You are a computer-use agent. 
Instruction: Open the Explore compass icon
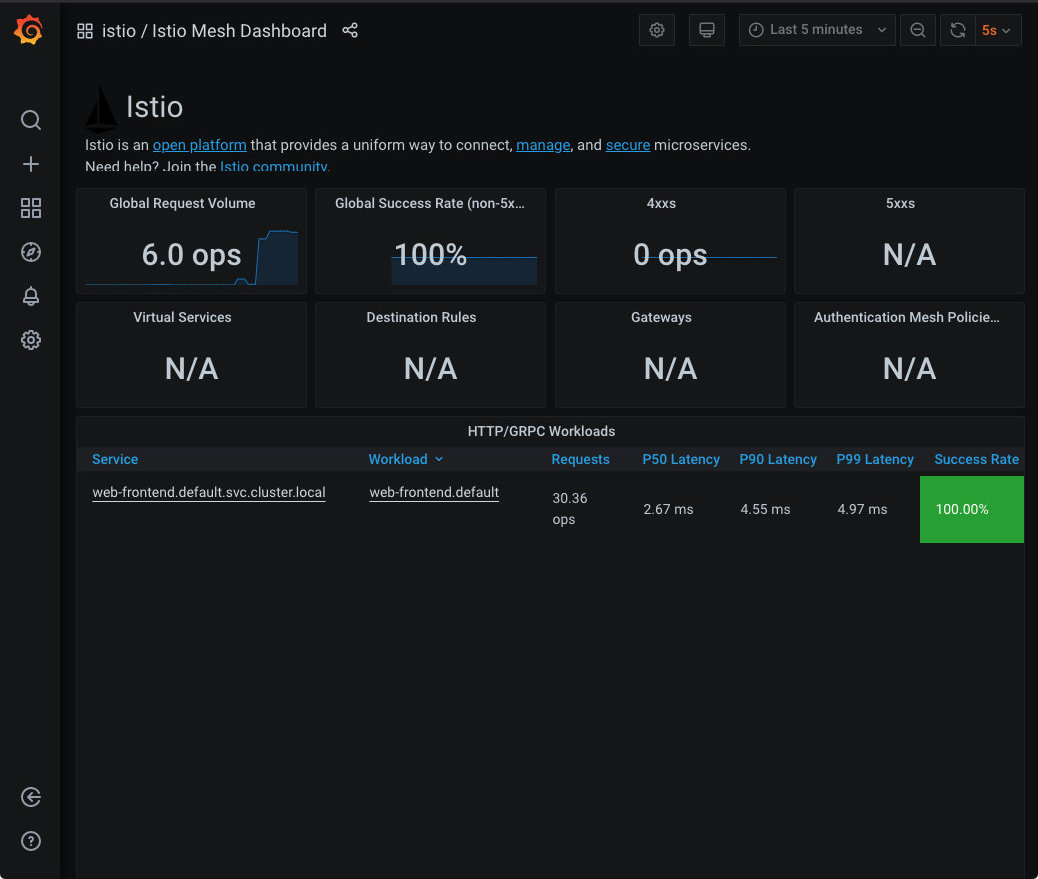(31, 252)
